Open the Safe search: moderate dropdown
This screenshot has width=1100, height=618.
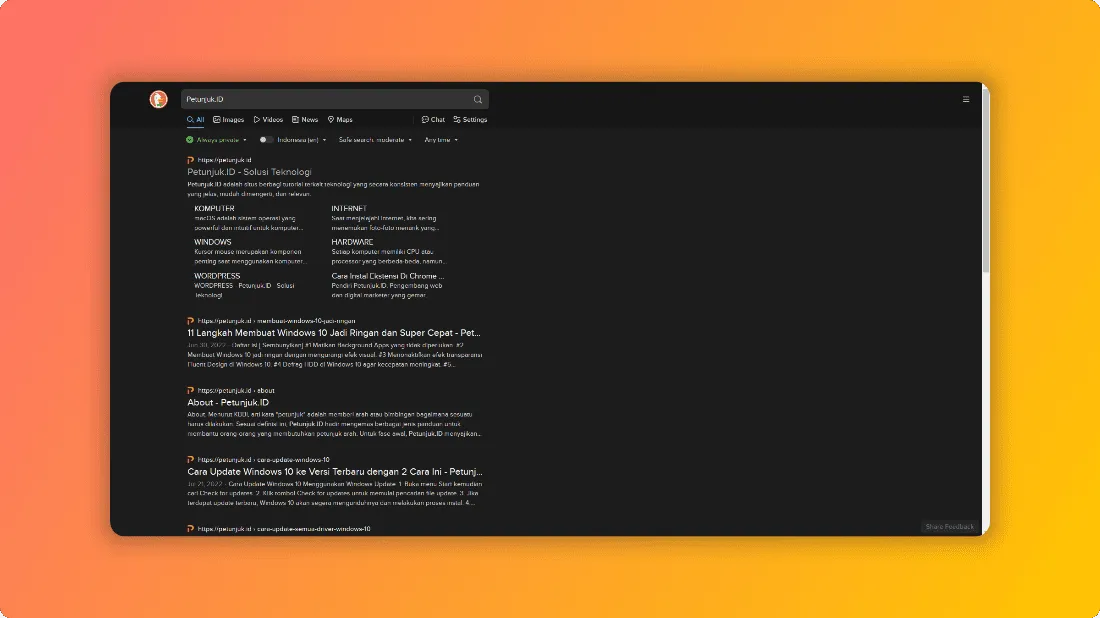click(375, 140)
